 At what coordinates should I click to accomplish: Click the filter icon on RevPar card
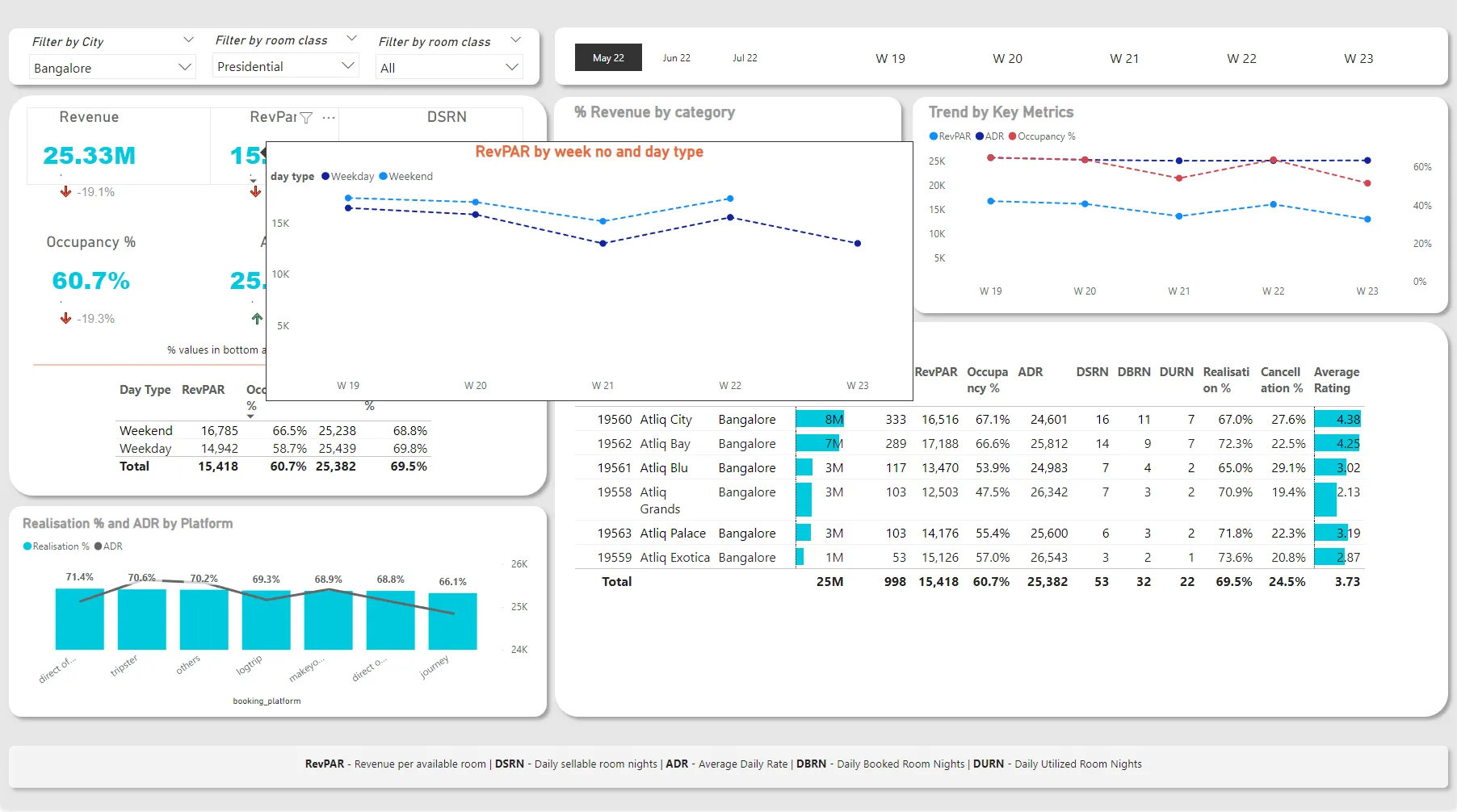pyautogui.click(x=306, y=118)
